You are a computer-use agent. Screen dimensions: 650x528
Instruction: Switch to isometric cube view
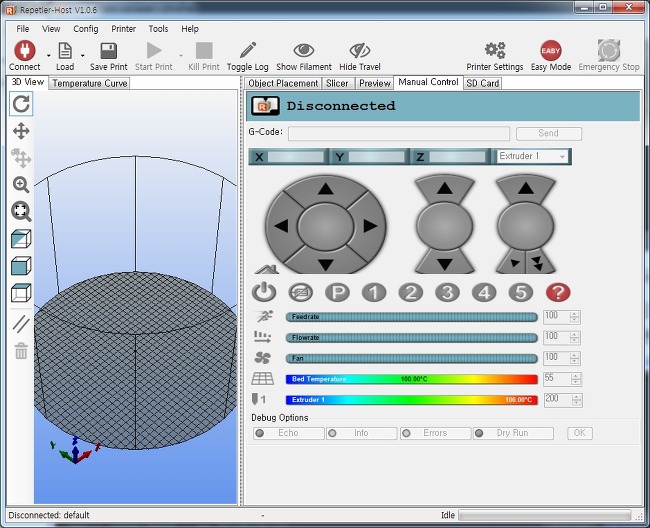tap(21, 239)
